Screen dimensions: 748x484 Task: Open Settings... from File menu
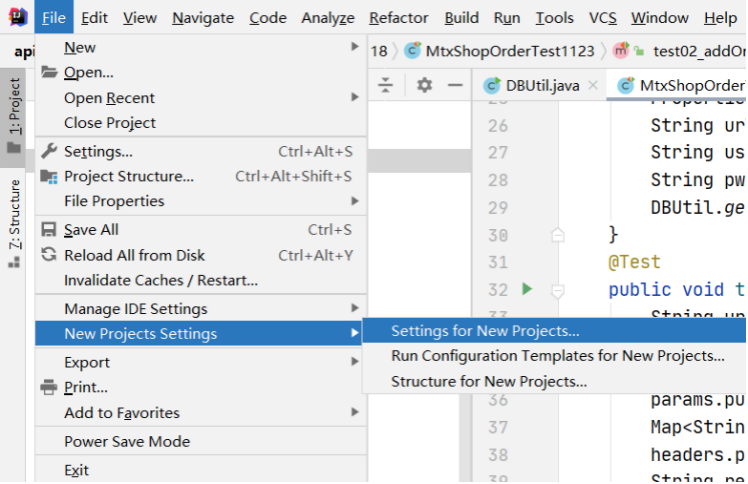(200, 151)
